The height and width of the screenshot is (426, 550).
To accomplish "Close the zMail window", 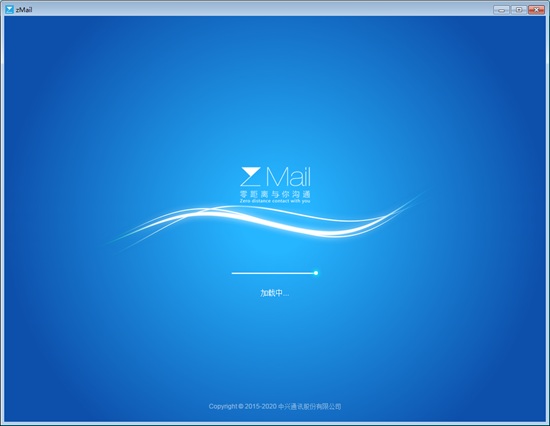I will point(536,10).
